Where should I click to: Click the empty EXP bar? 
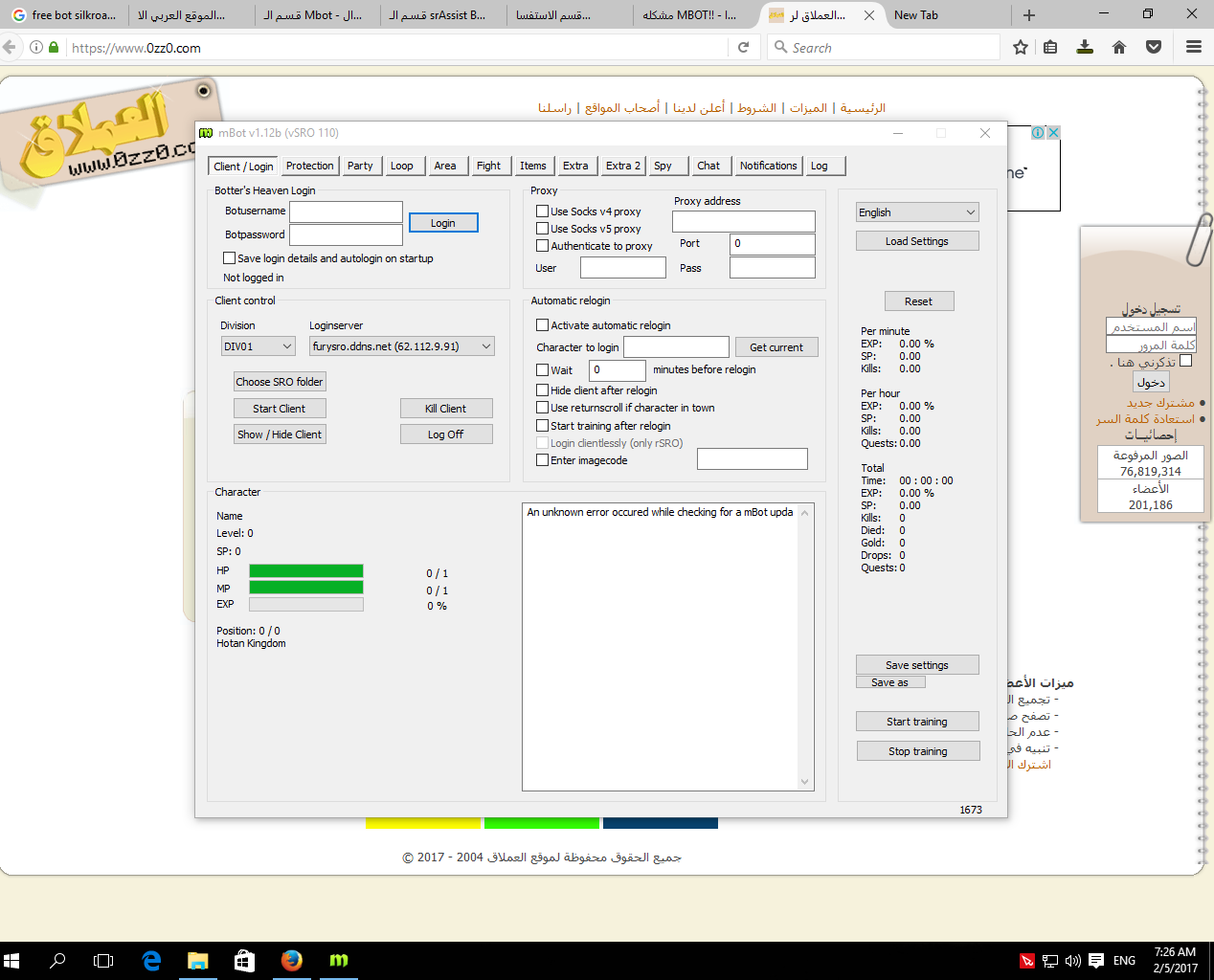point(306,605)
